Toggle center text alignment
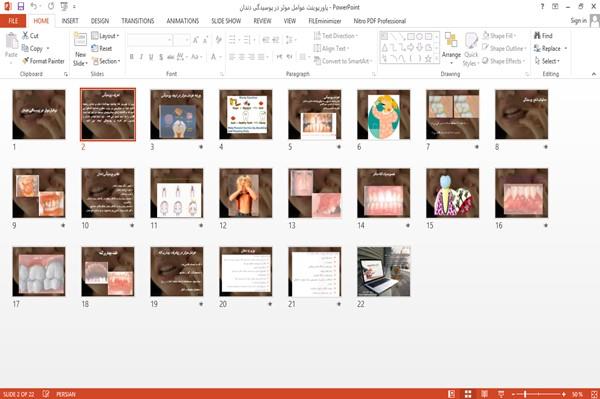 tap(241, 57)
